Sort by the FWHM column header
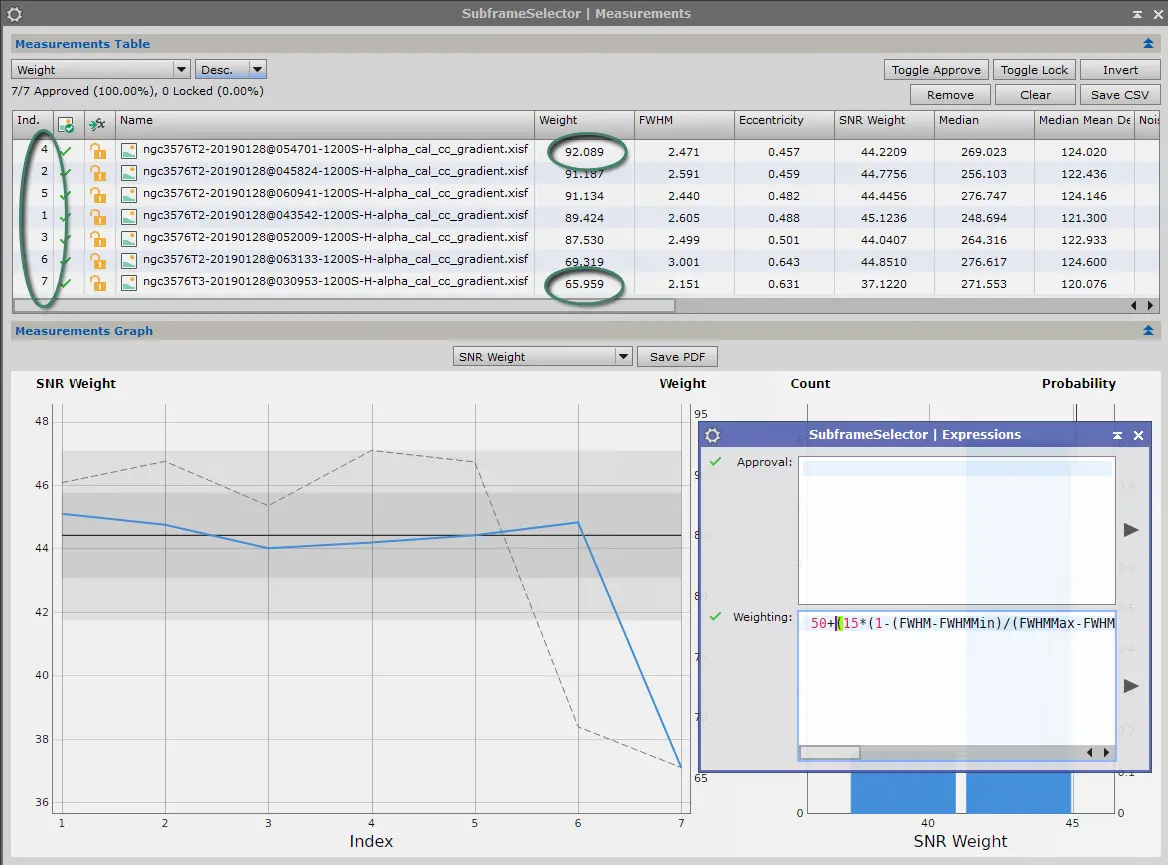The width and height of the screenshot is (1168, 865). [683, 121]
